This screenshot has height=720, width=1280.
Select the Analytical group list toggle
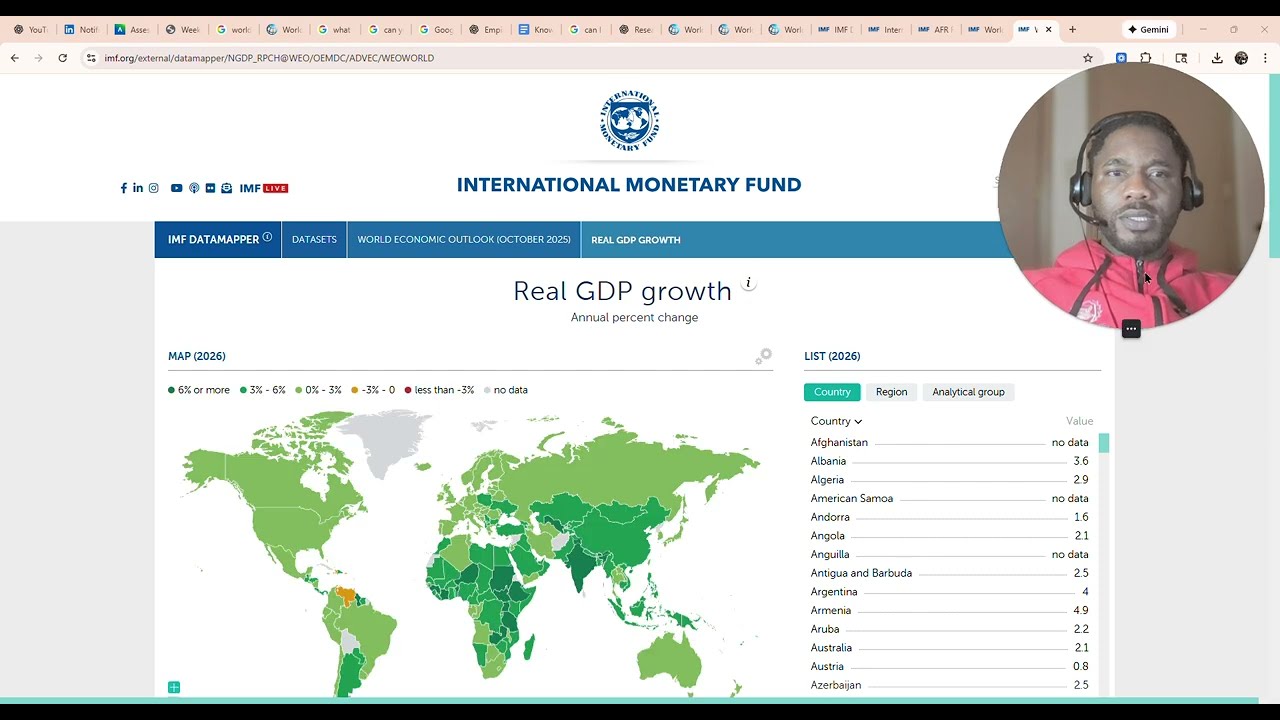[968, 392]
